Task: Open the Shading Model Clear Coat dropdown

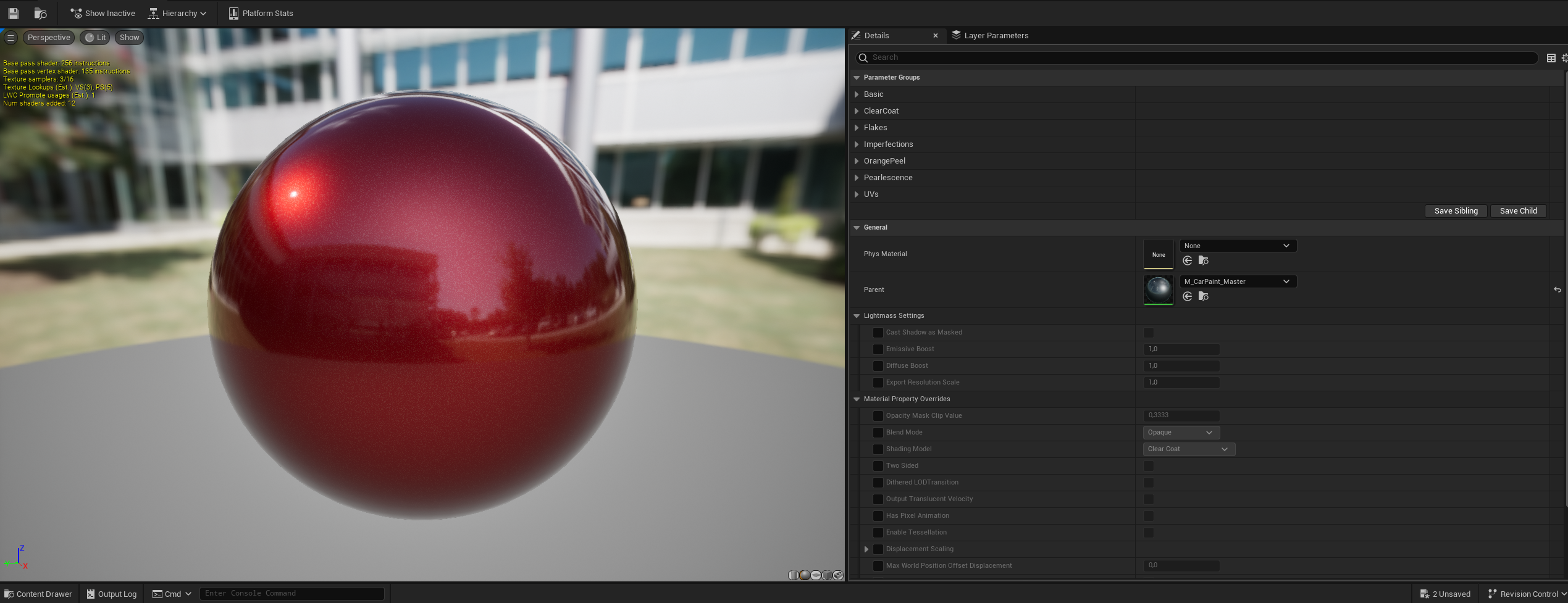Action: click(x=1189, y=449)
